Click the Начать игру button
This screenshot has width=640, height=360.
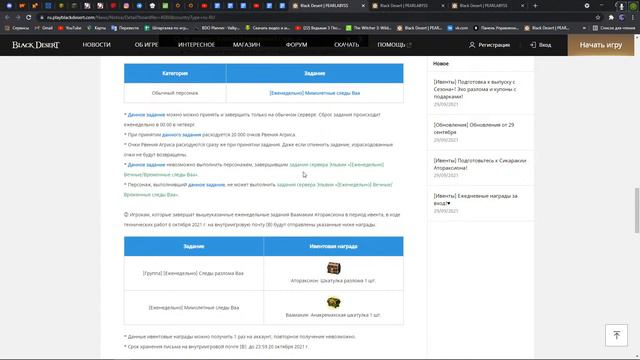tap(601, 45)
